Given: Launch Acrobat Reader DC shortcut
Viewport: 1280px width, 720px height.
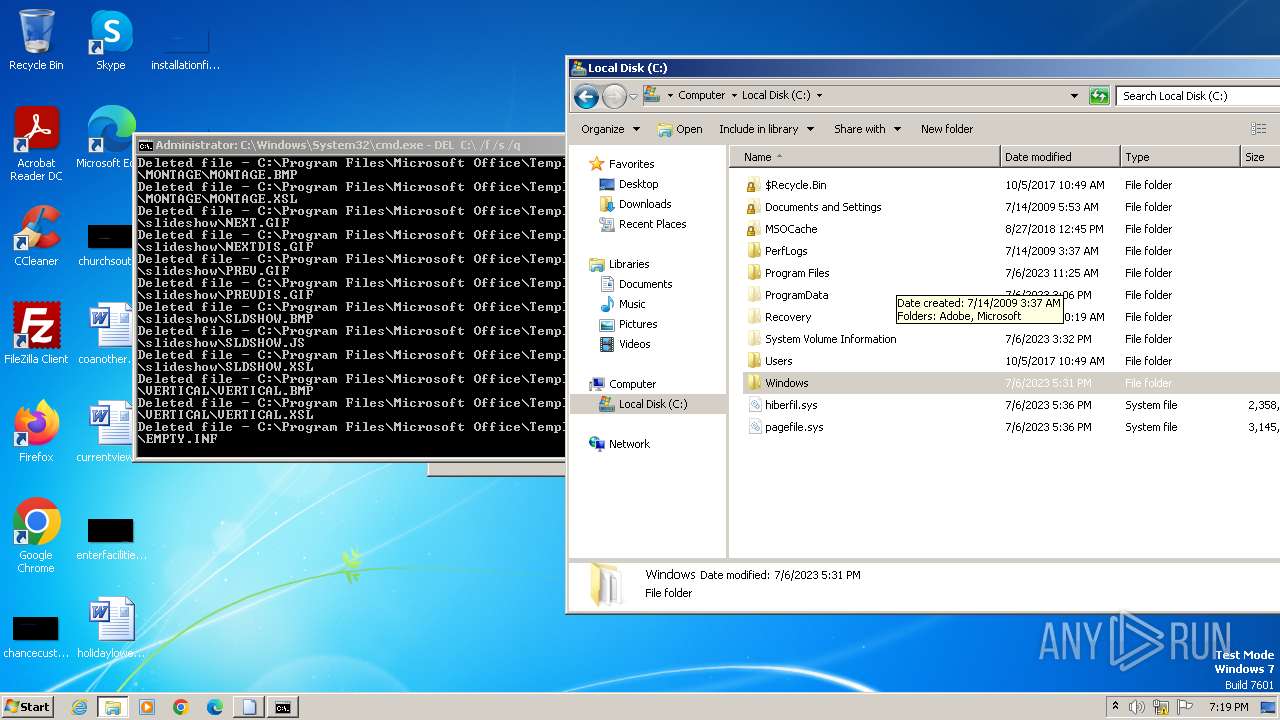Looking at the screenshot, I should (x=36, y=144).
